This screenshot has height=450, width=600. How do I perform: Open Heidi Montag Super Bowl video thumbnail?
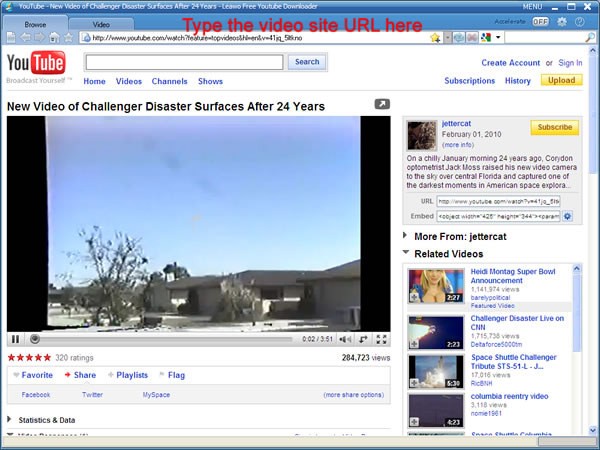[x=436, y=286]
